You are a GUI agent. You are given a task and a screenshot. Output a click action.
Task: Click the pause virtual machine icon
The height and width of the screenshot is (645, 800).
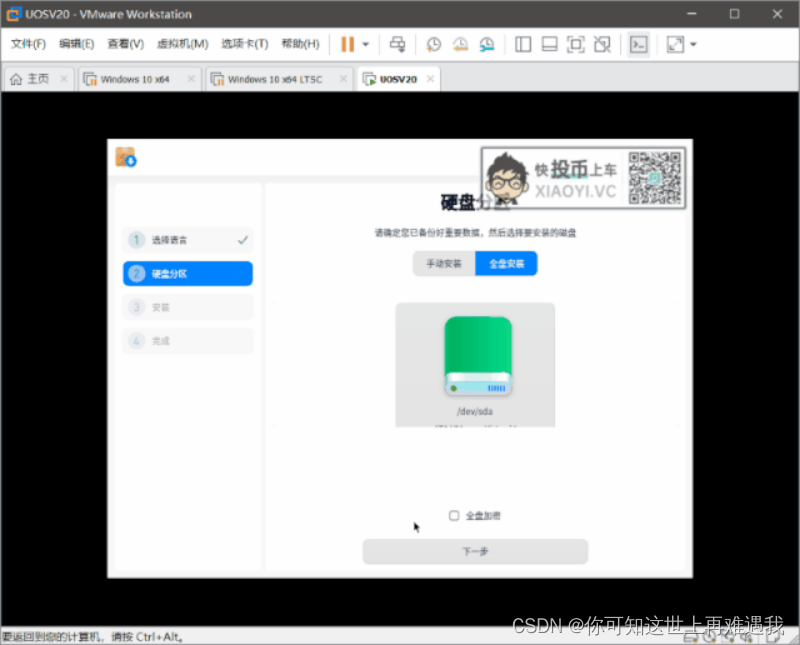point(347,44)
